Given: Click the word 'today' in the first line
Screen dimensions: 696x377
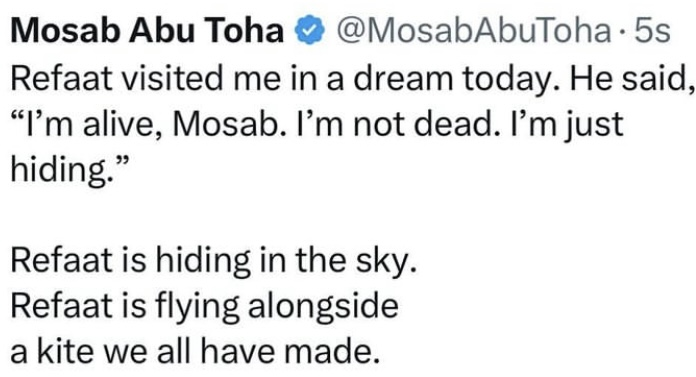Looking at the screenshot, I should [510, 80].
